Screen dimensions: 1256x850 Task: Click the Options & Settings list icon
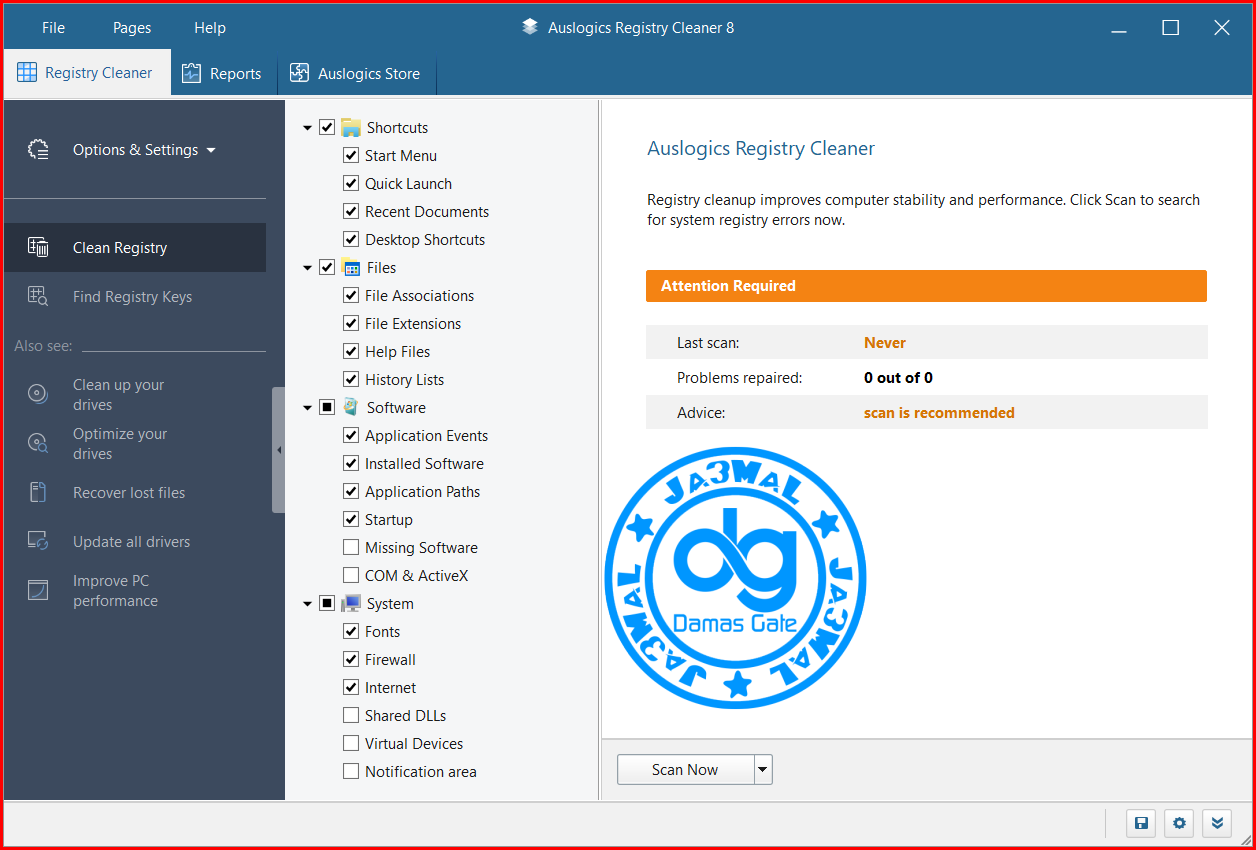pyautogui.click(x=38, y=150)
